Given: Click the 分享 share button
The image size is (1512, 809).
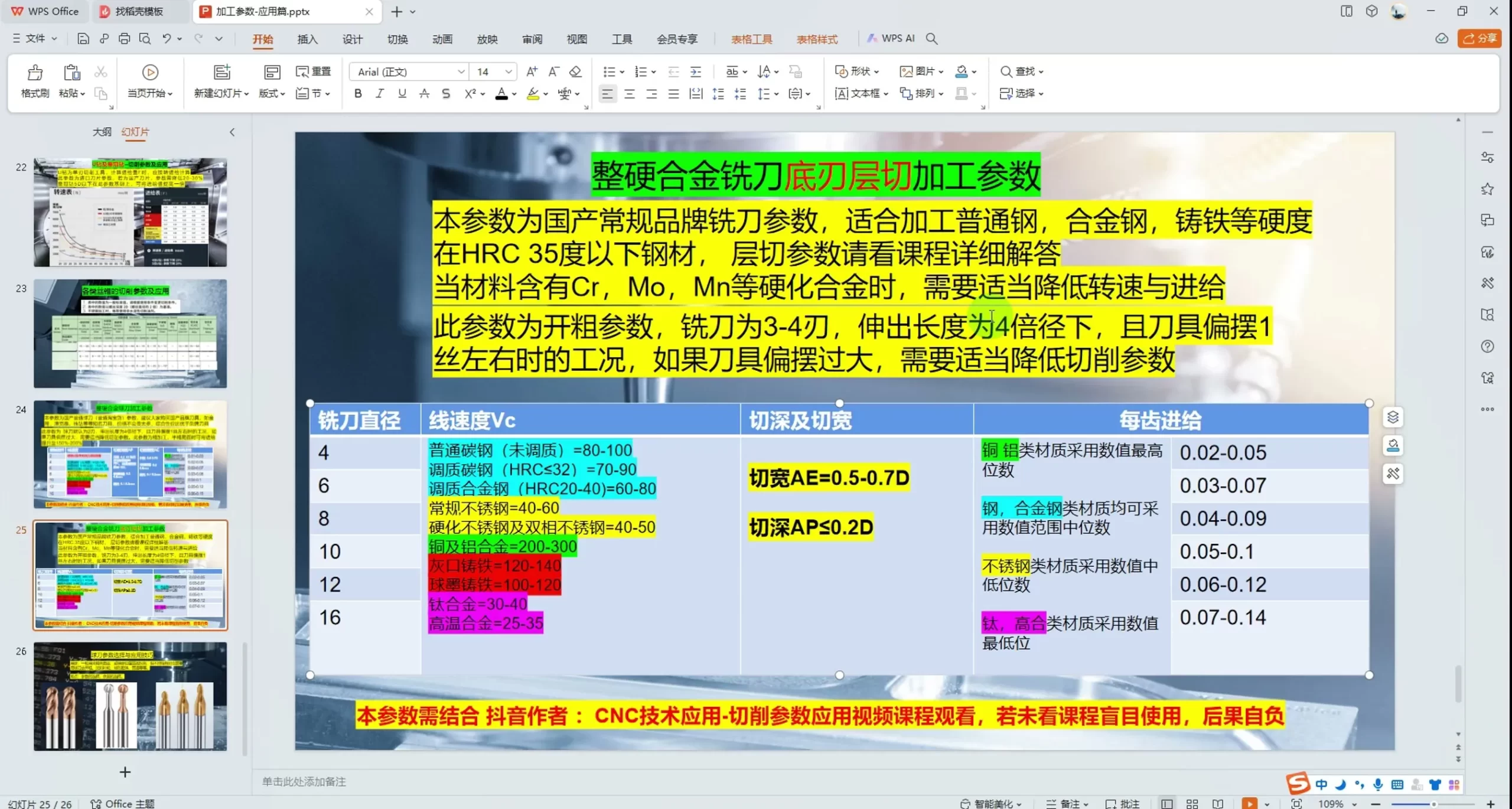Looking at the screenshot, I should tap(1480, 38).
